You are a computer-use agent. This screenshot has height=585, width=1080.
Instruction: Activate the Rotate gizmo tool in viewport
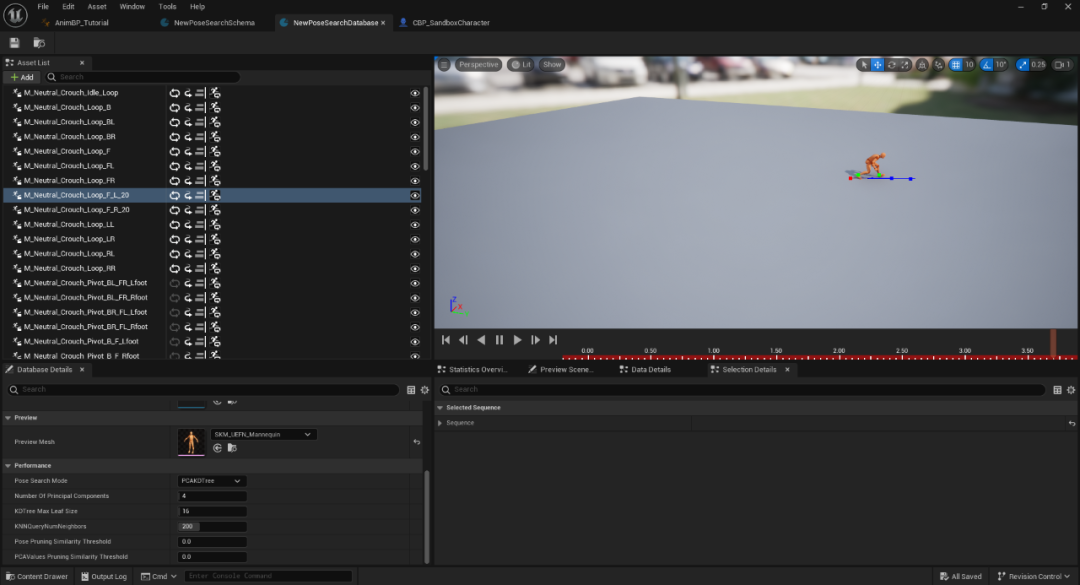tap(891, 65)
